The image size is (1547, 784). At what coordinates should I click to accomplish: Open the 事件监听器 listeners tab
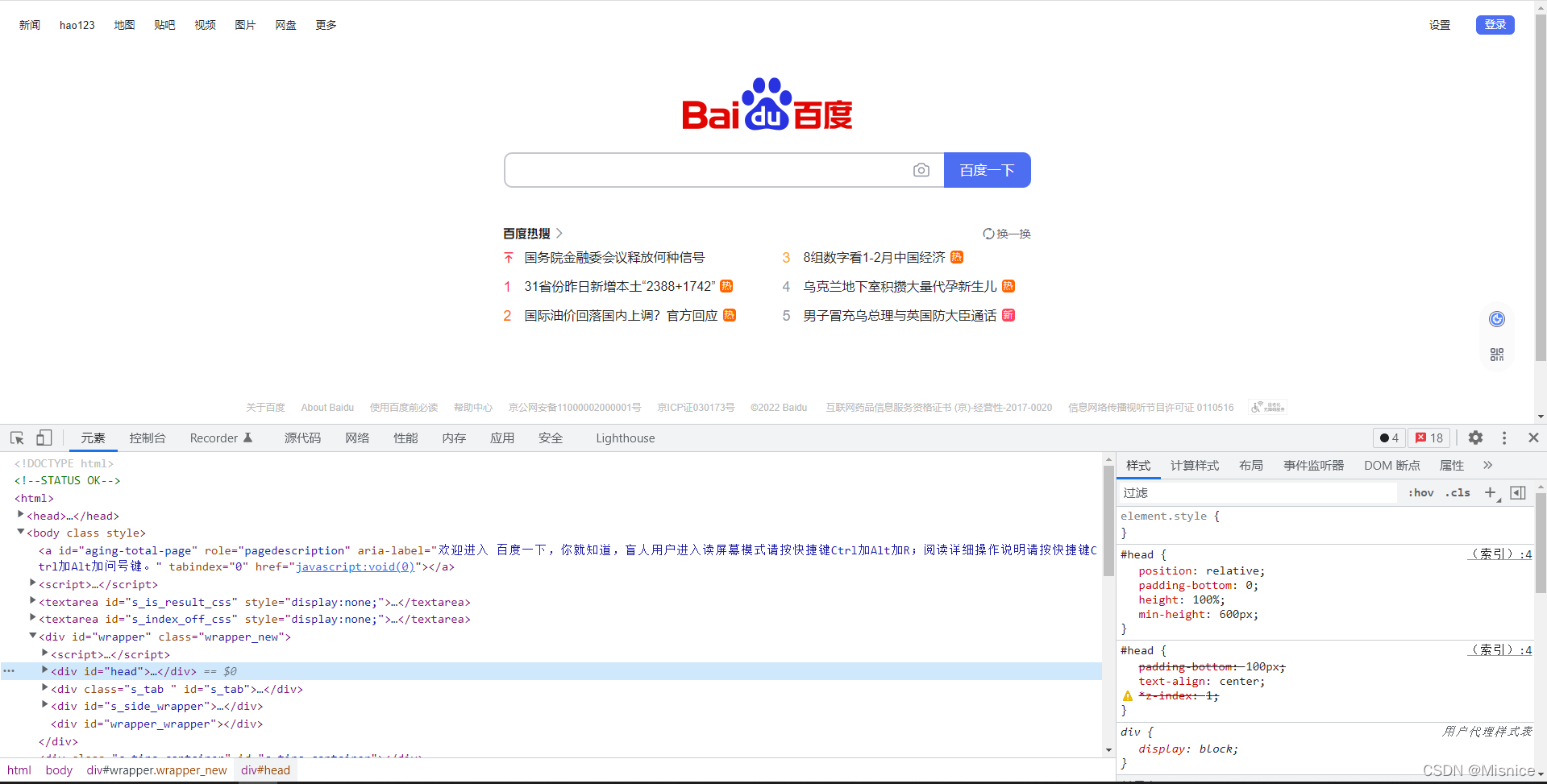1314,465
